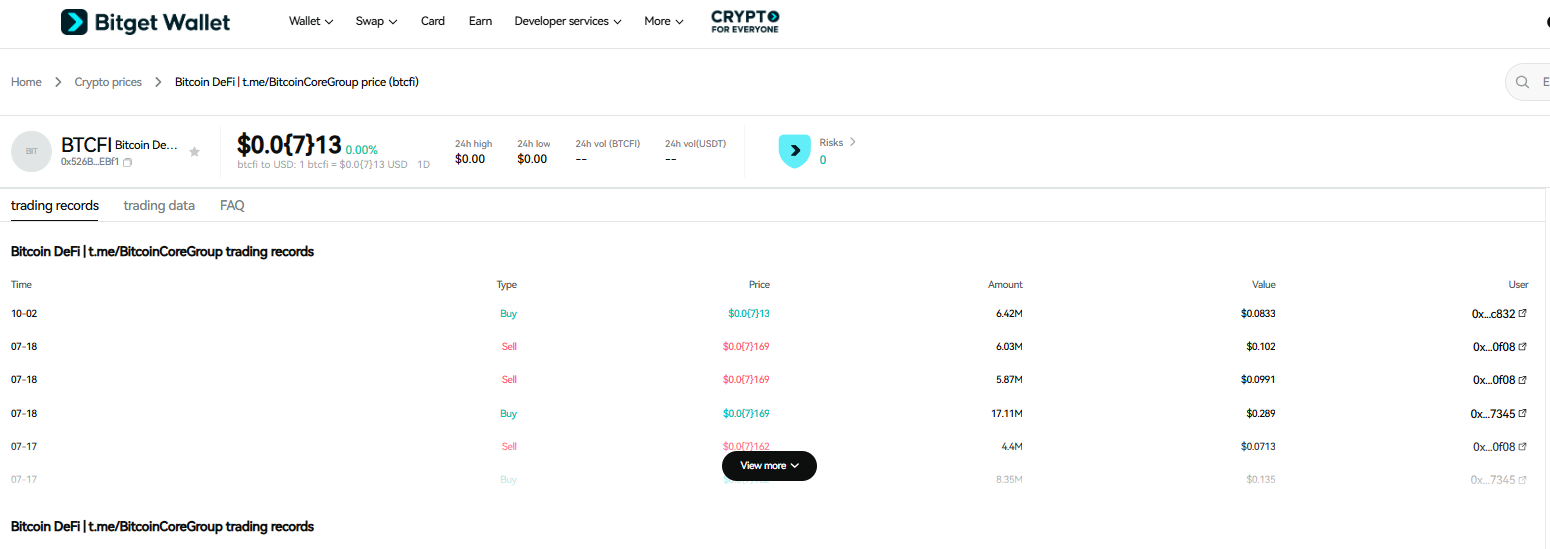This screenshot has height=549, width=1550.
Task: Open the external link for the 17.11M buy row
Action: pyautogui.click(x=1523, y=413)
